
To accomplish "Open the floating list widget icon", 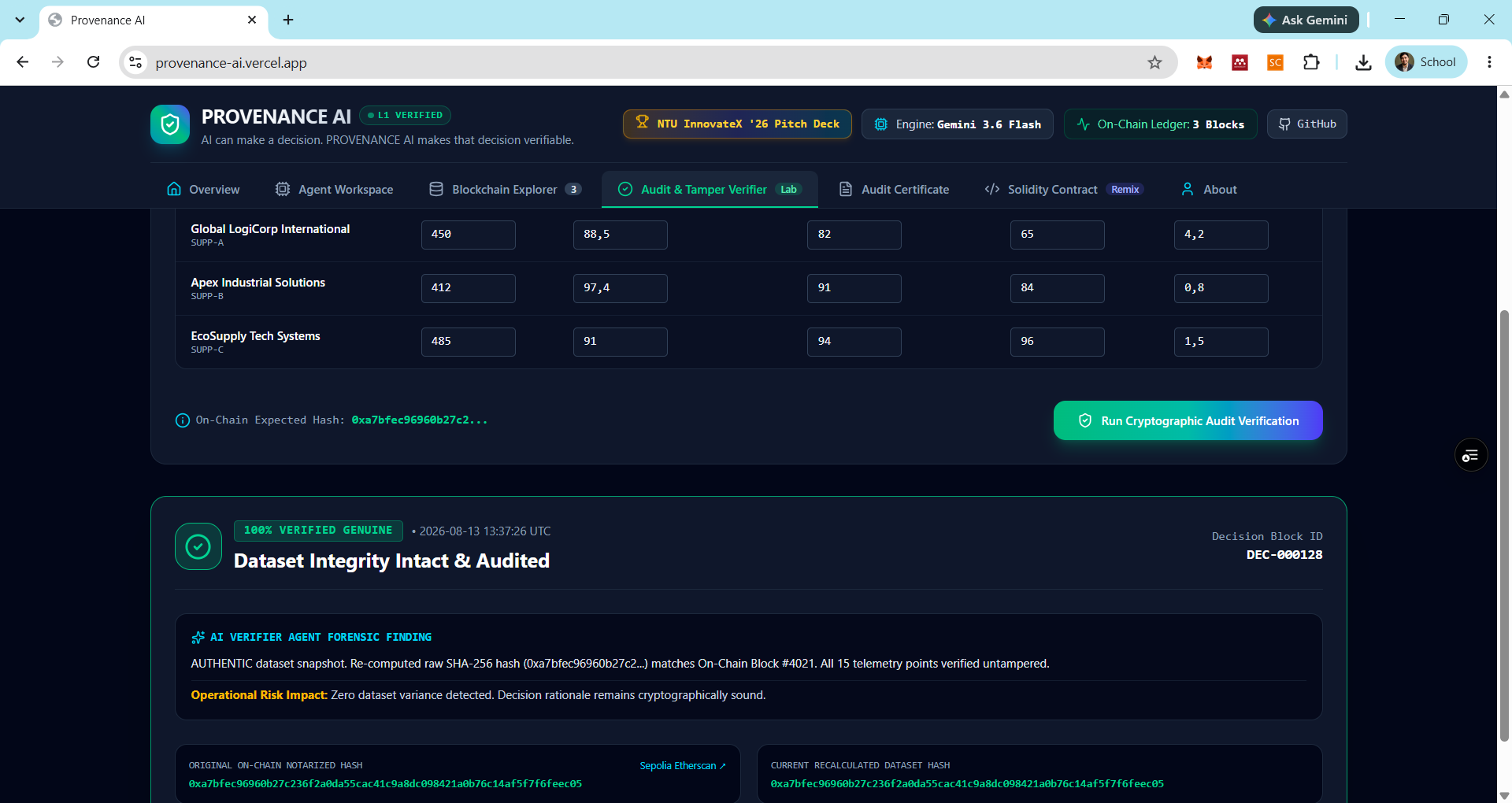I will click(x=1471, y=455).
